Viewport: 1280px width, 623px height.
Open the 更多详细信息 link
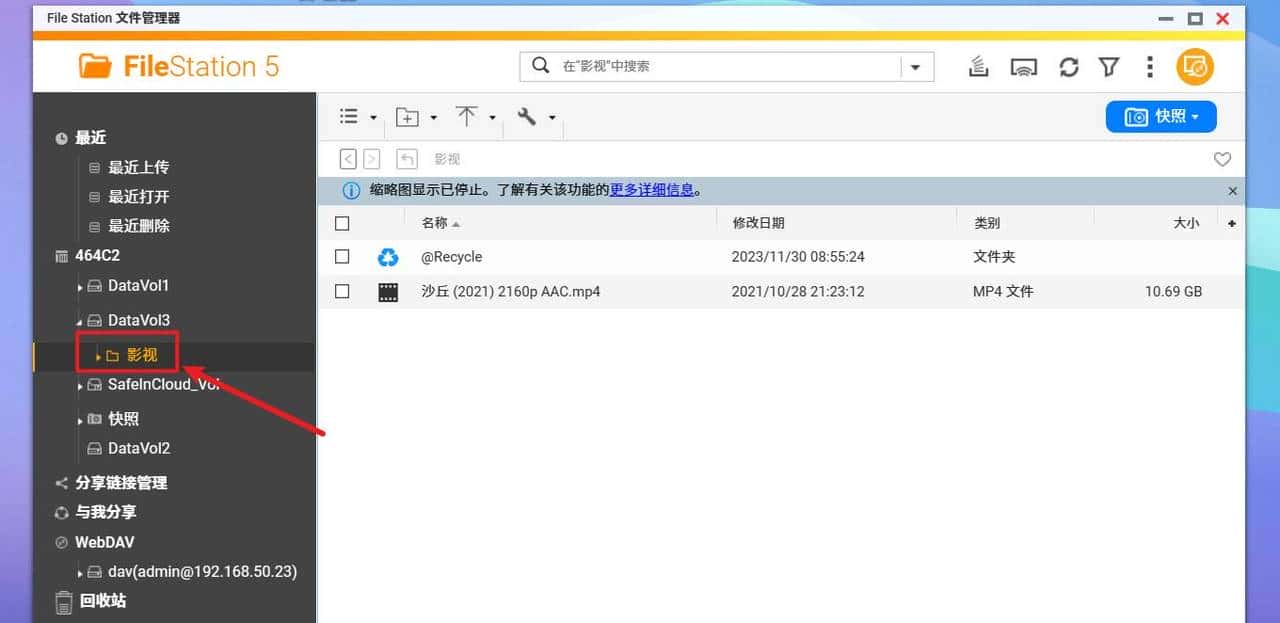[x=652, y=190]
